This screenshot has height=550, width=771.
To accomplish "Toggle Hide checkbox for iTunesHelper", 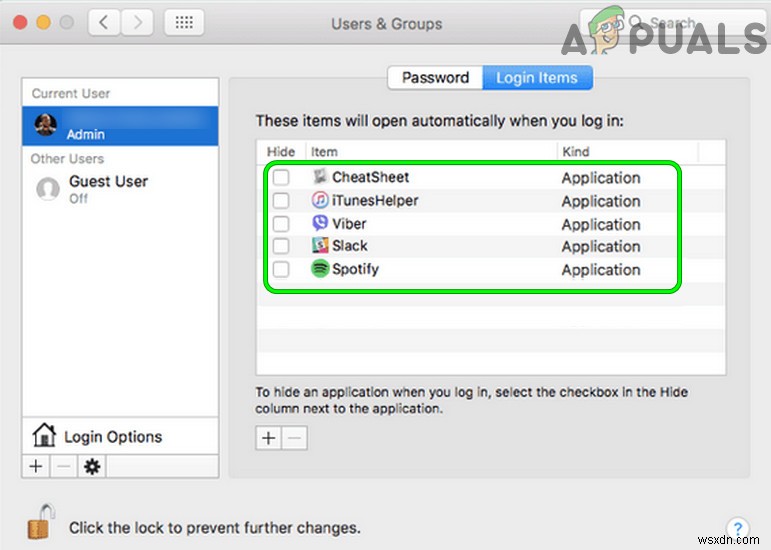I will tap(281, 201).
